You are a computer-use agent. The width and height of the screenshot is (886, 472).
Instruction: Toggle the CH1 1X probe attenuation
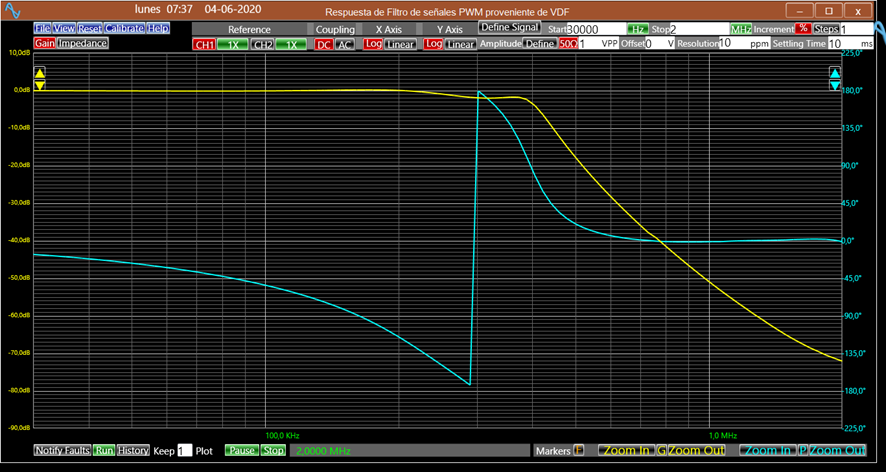(232, 45)
